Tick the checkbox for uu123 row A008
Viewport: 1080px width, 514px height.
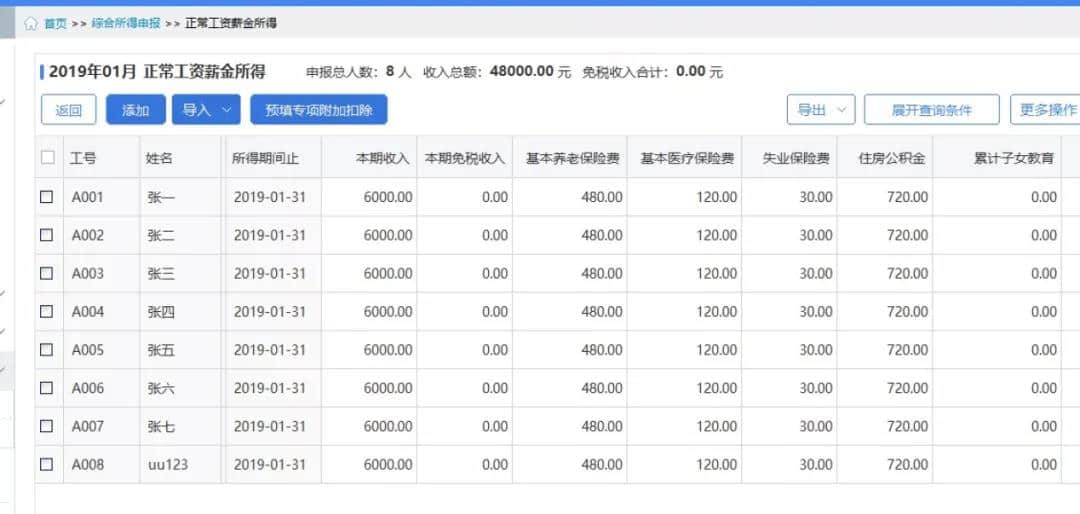coord(47,464)
